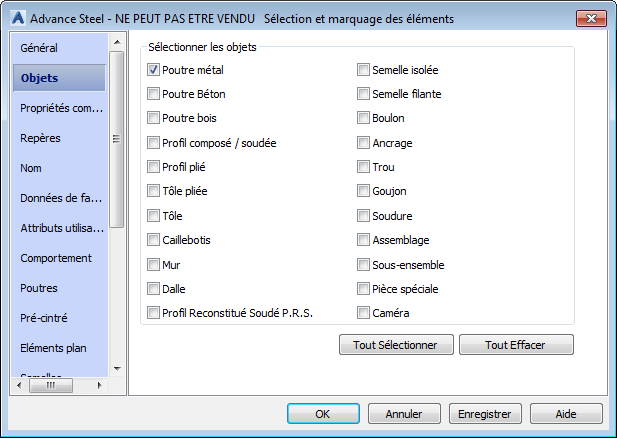The height and width of the screenshot is (438, 617).
Task: Enable the Poutre Béton checkbox
Action: point(154,94)
